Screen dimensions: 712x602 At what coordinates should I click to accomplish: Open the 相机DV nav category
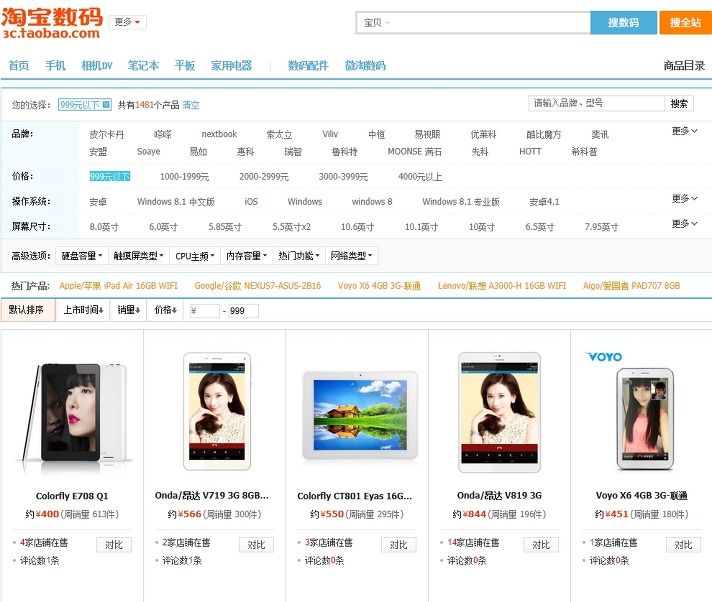pyautogui.click(x=97, y=65)
